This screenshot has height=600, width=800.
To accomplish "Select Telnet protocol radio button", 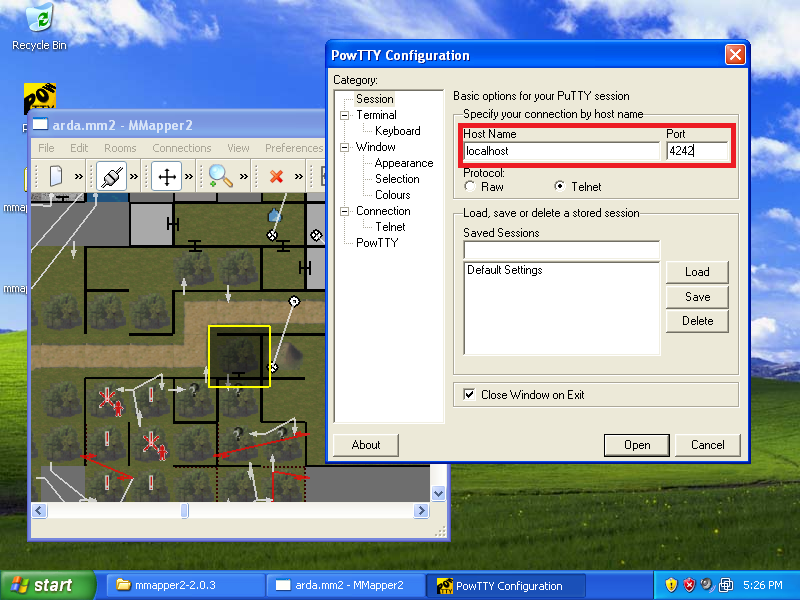I will [560, 186].
